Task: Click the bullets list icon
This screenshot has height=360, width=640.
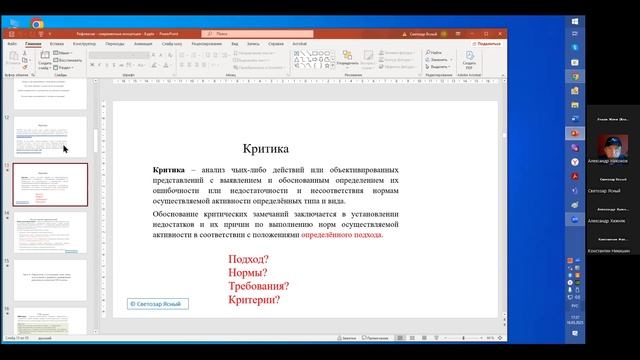Action: (x=182, y=55)
